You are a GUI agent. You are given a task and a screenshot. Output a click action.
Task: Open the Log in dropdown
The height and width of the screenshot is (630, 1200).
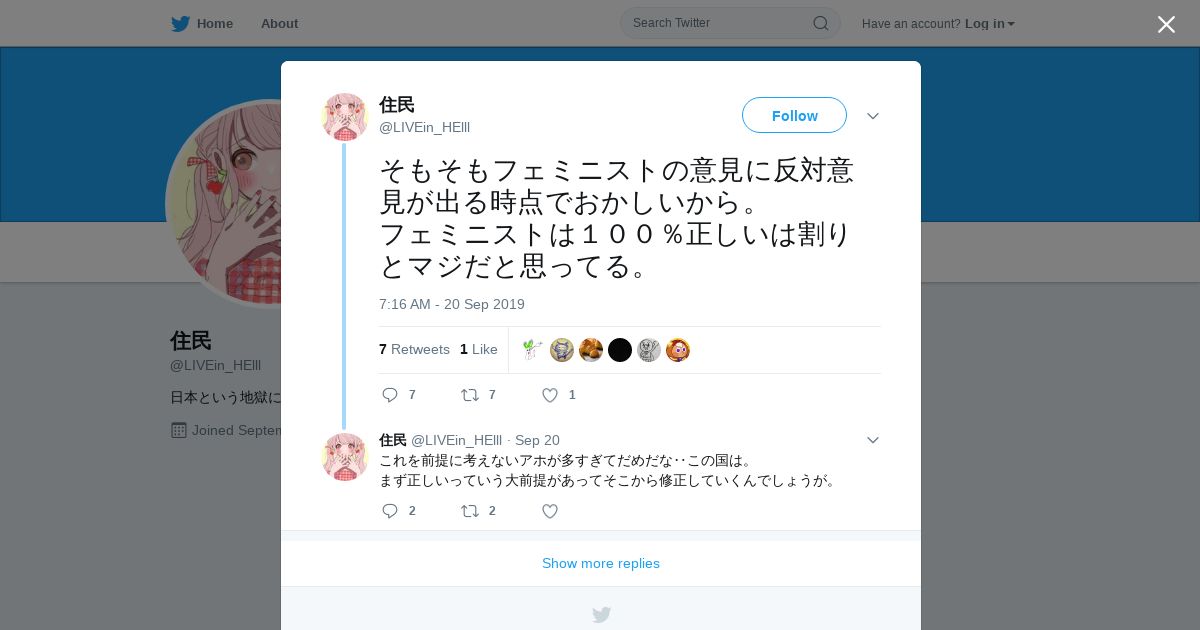[989, 23]
